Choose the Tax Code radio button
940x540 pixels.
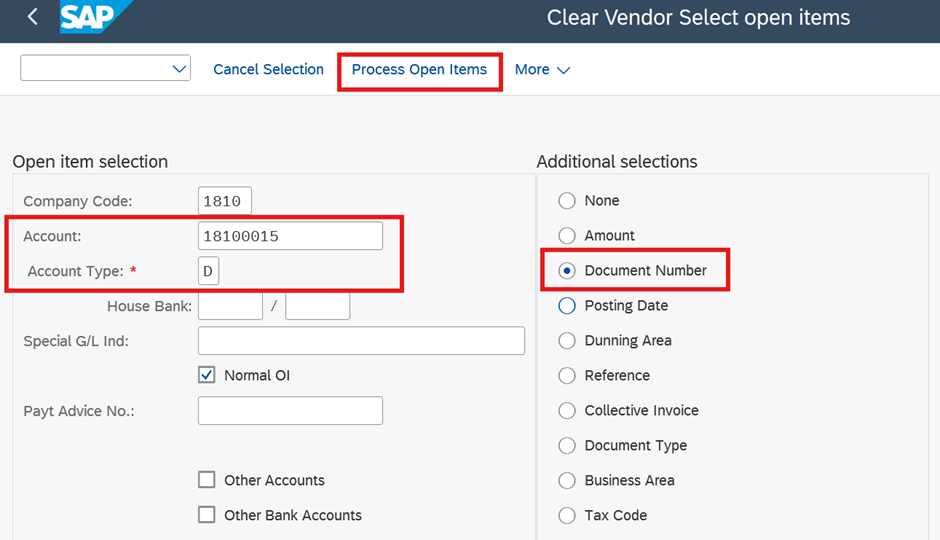[x=567, y=515]
